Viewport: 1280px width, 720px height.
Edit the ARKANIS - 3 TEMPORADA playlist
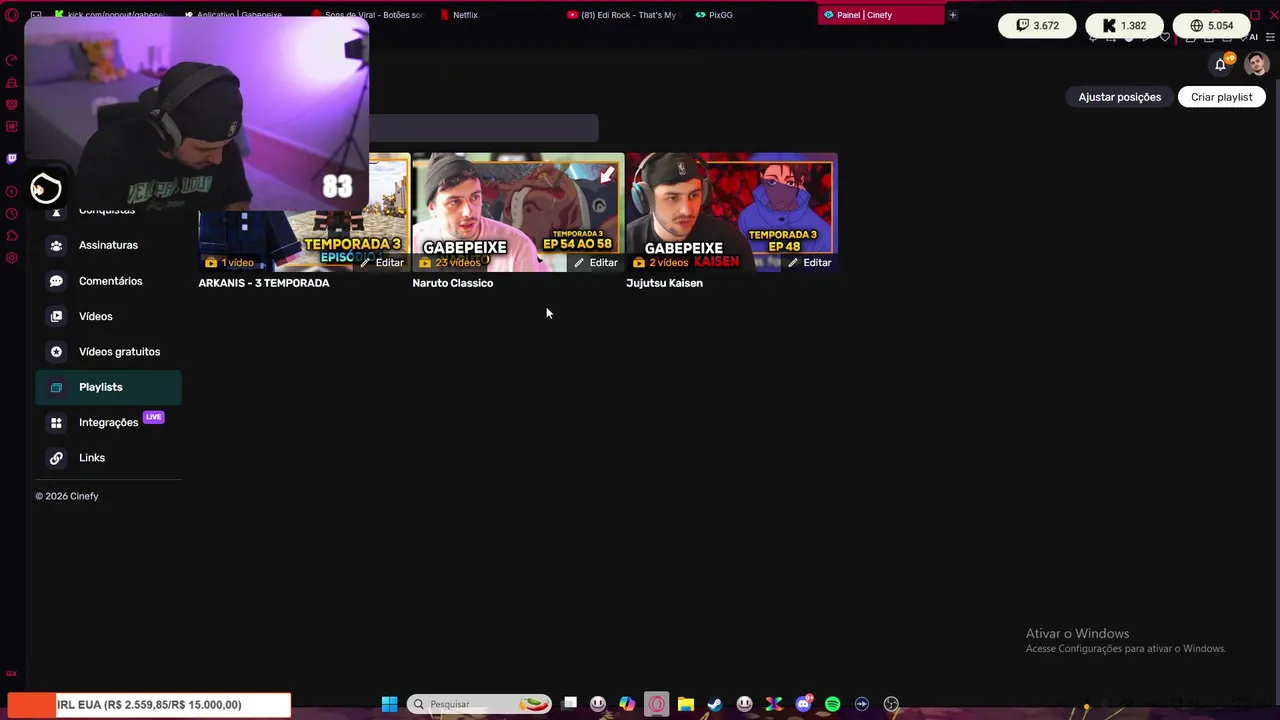tap(382, 262)
